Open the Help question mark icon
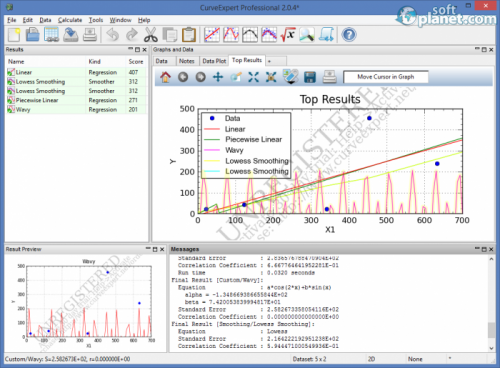Screen dimensions: 500x368 pyautogui.click(x=349, y=35)
